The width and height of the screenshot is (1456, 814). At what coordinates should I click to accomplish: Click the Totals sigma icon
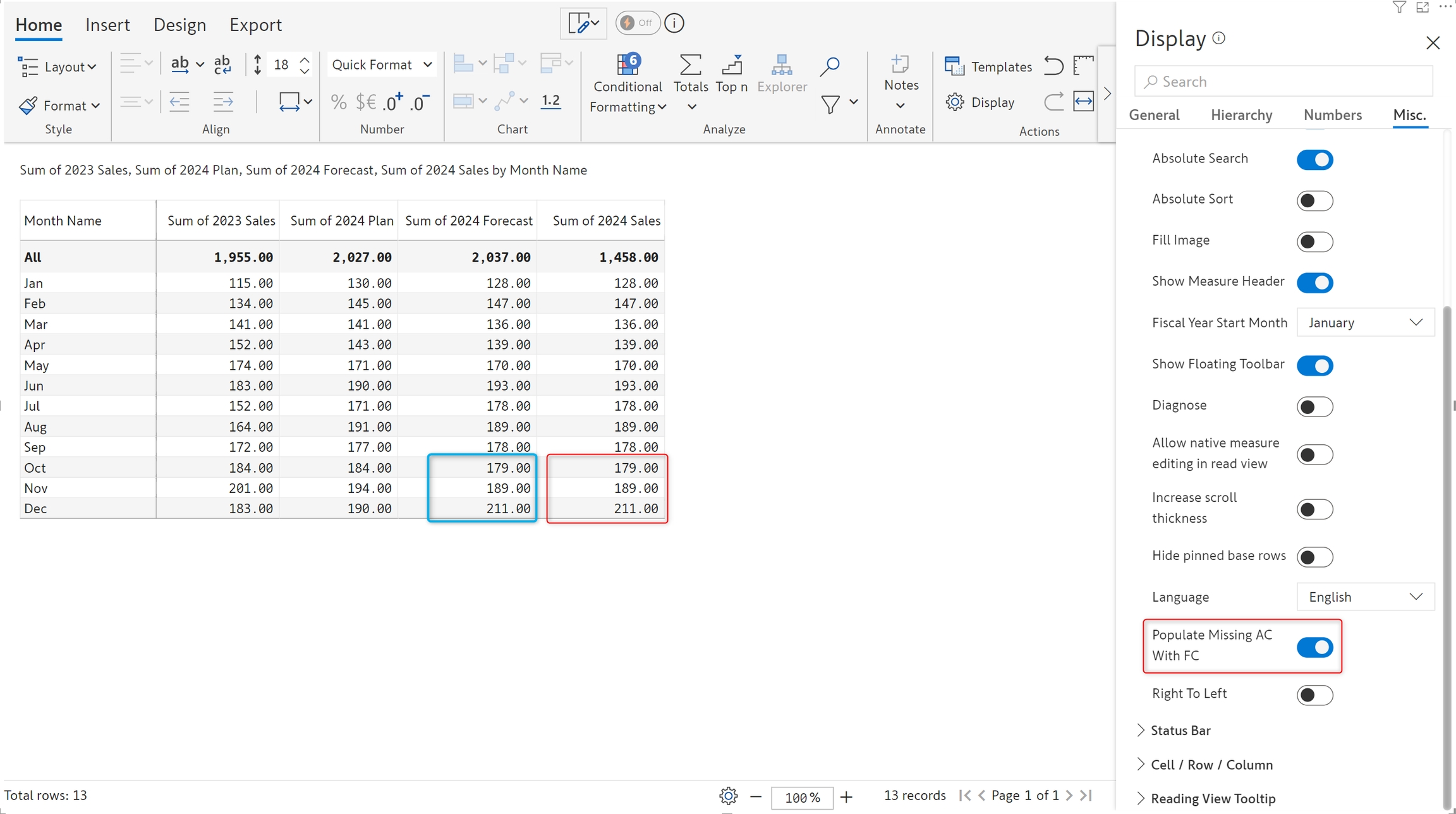coord(690,65)
